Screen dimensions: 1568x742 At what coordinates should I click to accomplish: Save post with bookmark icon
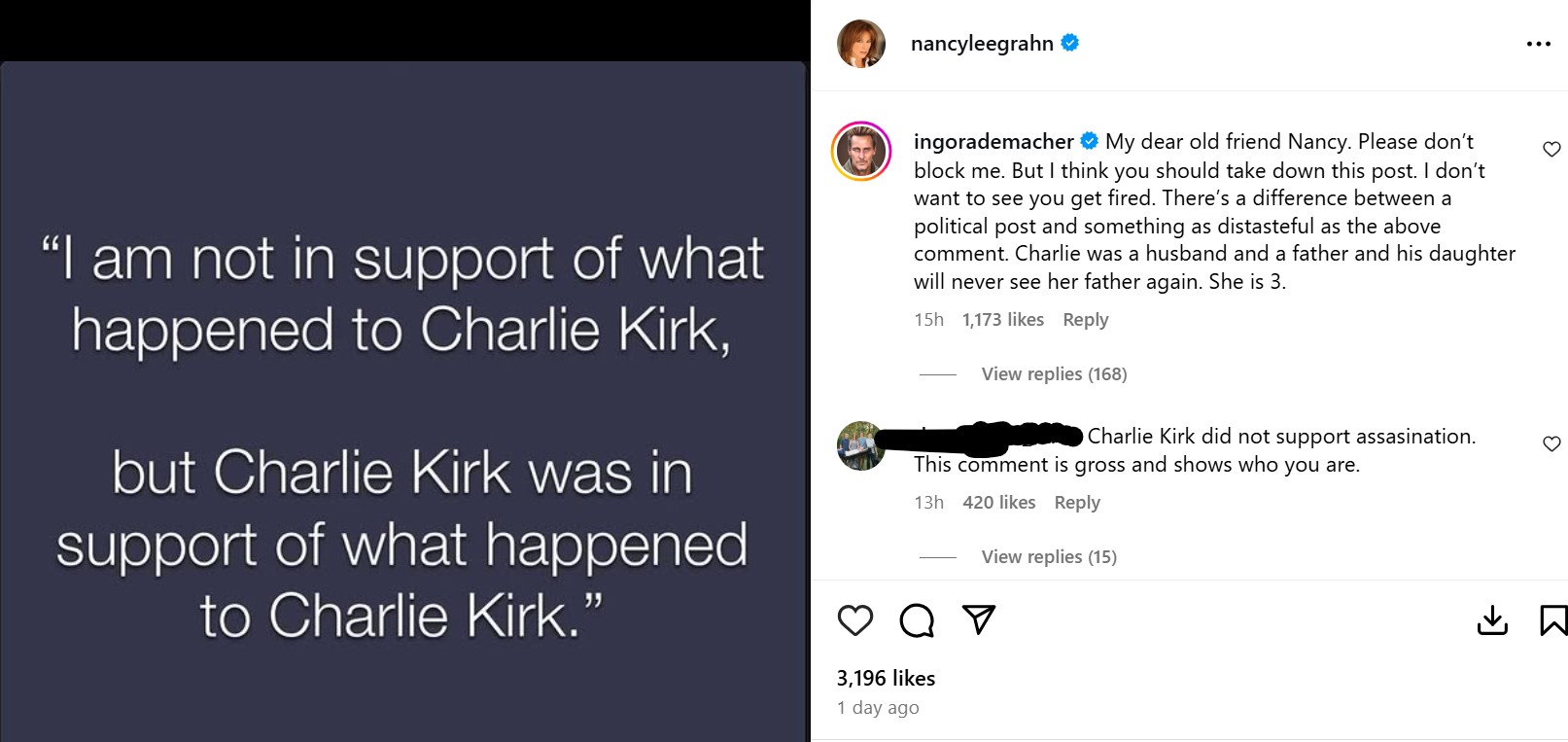(1552, 620)
